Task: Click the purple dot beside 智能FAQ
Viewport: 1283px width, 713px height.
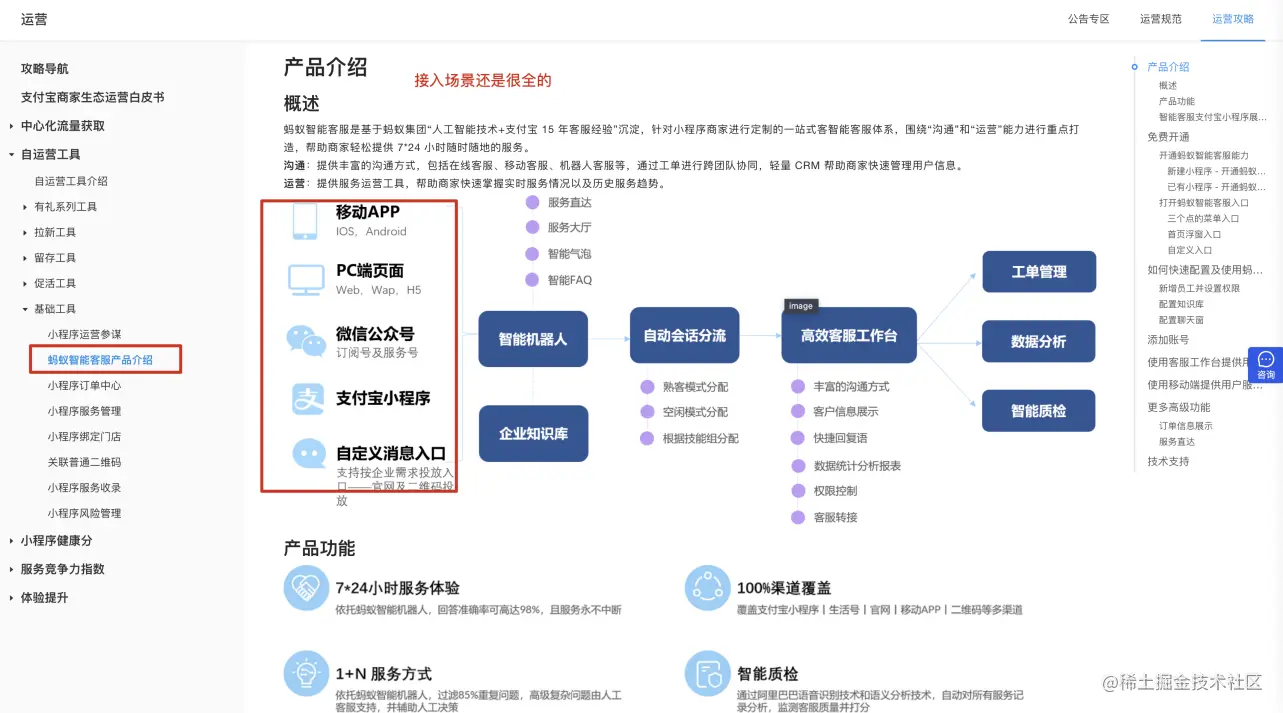Action: tap(532, 280)
